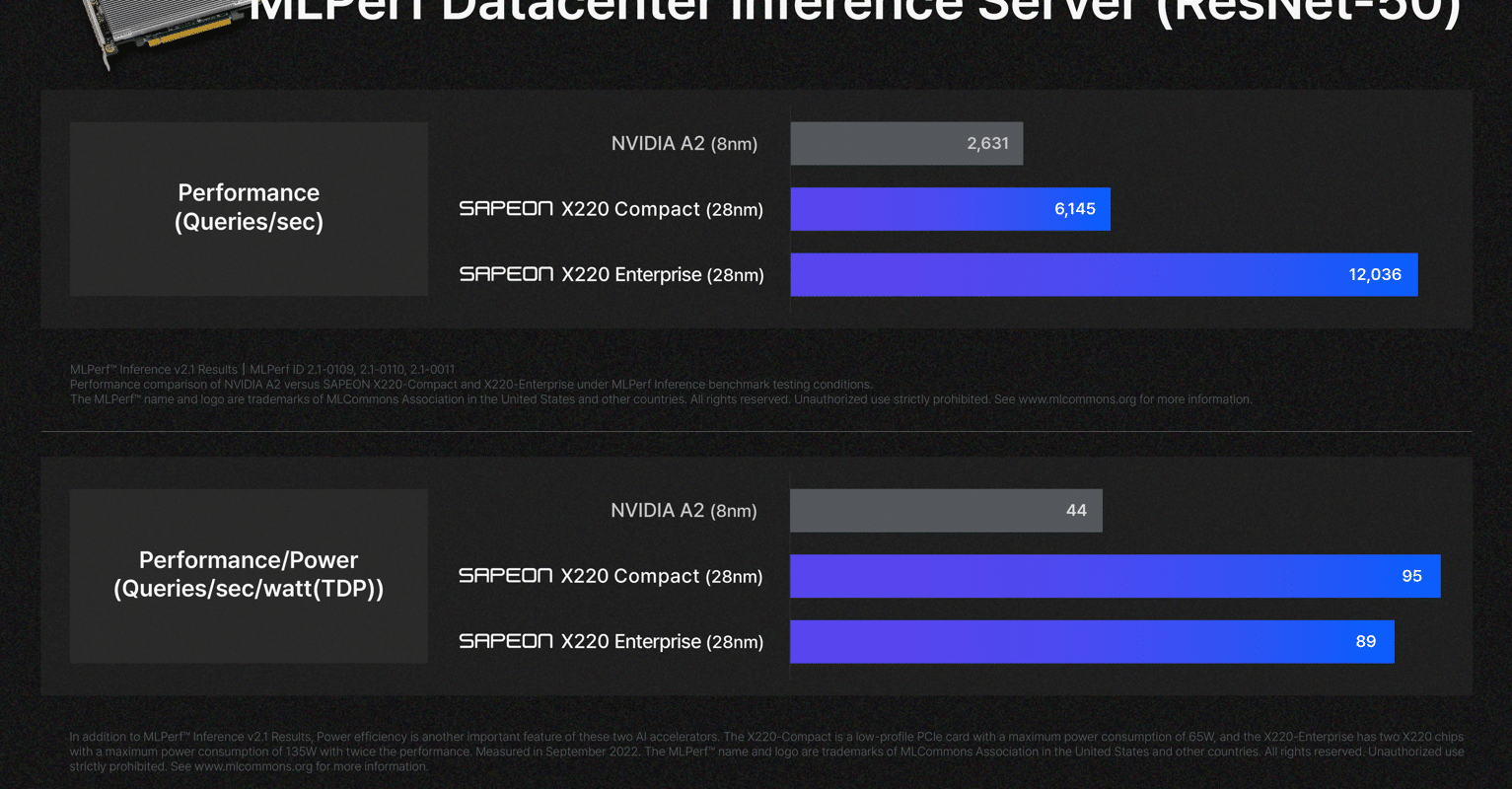Click the SAPEON logo beside X220 Enterprise performance
Image resolution: width=1512 pixels, height=789 pixels.
tap(506, 273)
